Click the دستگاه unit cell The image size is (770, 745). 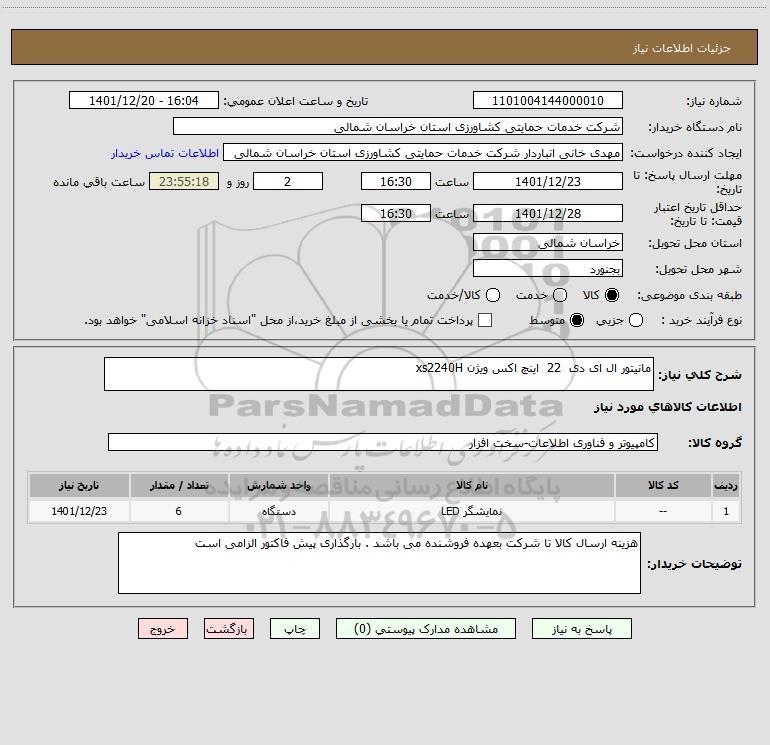tap(278, 511)
